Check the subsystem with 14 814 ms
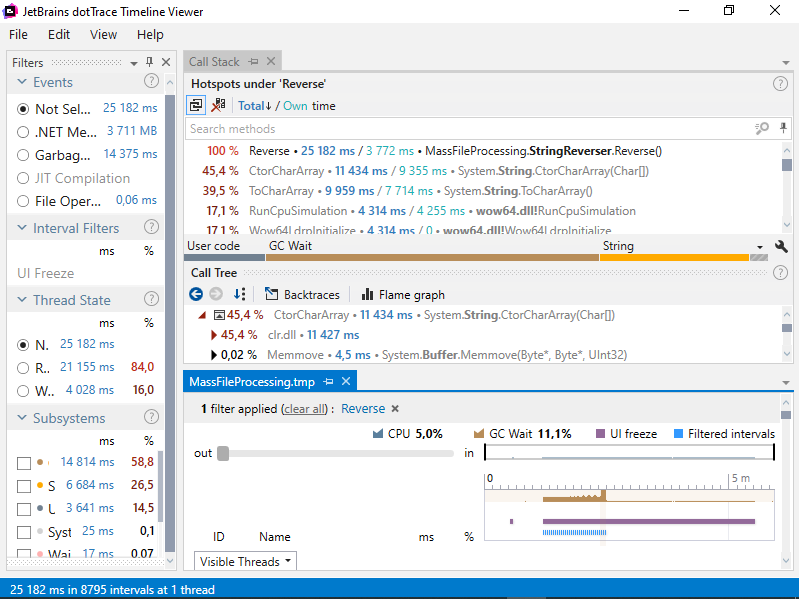799x599 pixels. coord(24,463)
